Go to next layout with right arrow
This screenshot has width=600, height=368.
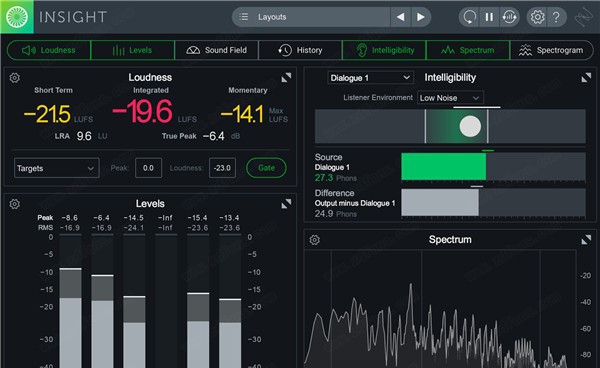(x=421, y=17)
